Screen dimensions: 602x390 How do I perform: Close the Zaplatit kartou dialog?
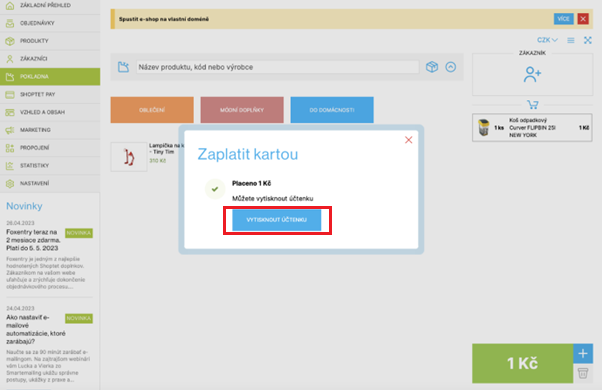pos(408,140)
